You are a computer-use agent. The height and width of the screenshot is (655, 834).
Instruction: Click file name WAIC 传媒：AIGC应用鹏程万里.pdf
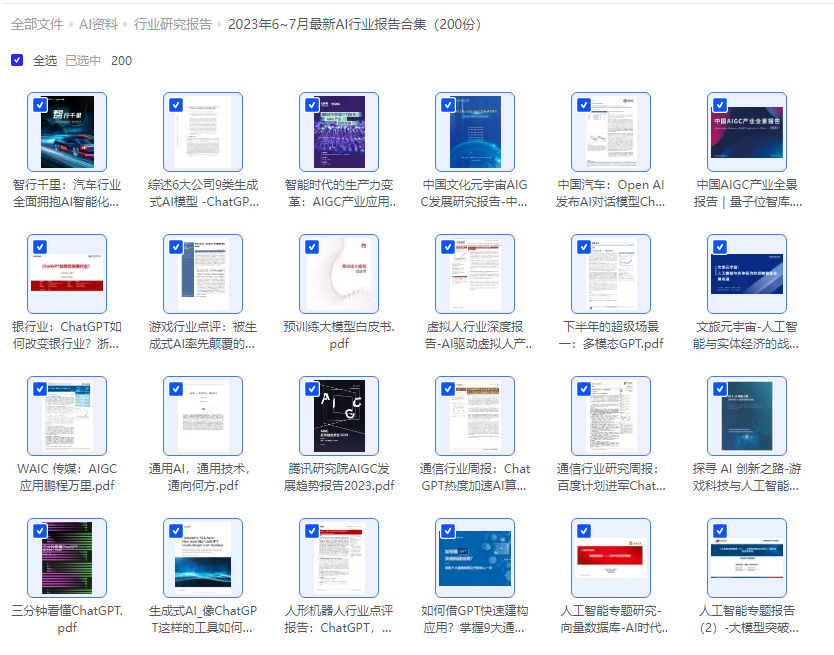(67, 477)
